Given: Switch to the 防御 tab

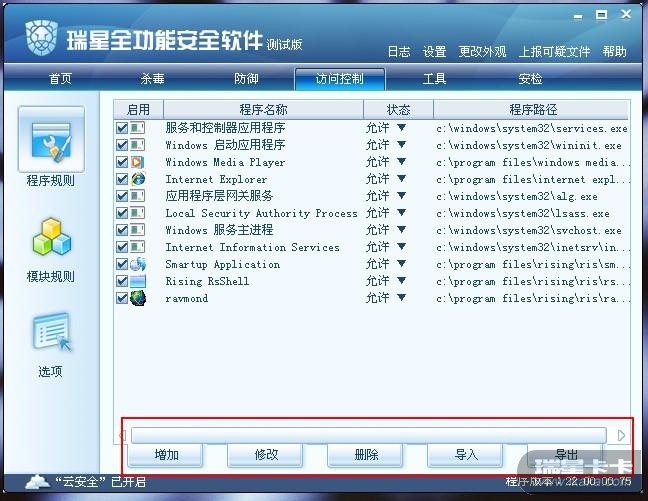Looking at the screenshot, I should (x=246, y=79).
